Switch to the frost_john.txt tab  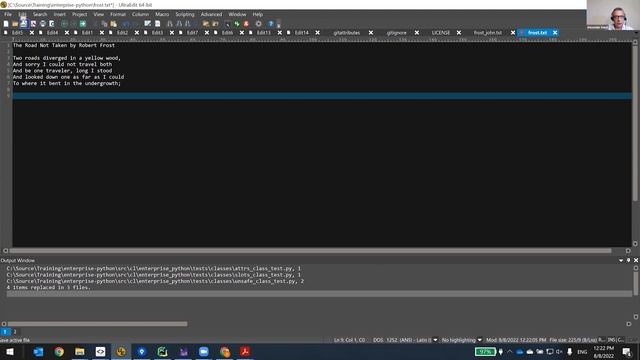point(488,33)
